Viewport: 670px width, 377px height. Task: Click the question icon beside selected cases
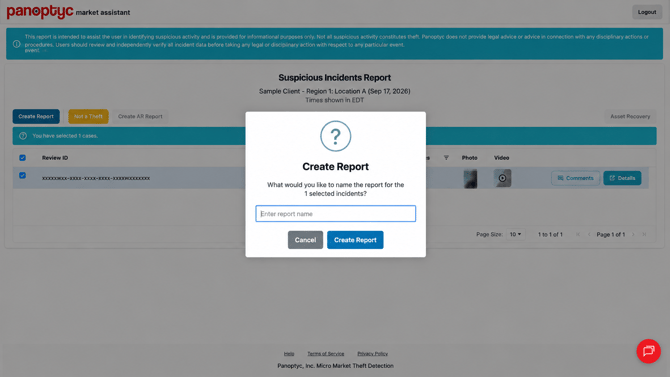pos(23,136)
